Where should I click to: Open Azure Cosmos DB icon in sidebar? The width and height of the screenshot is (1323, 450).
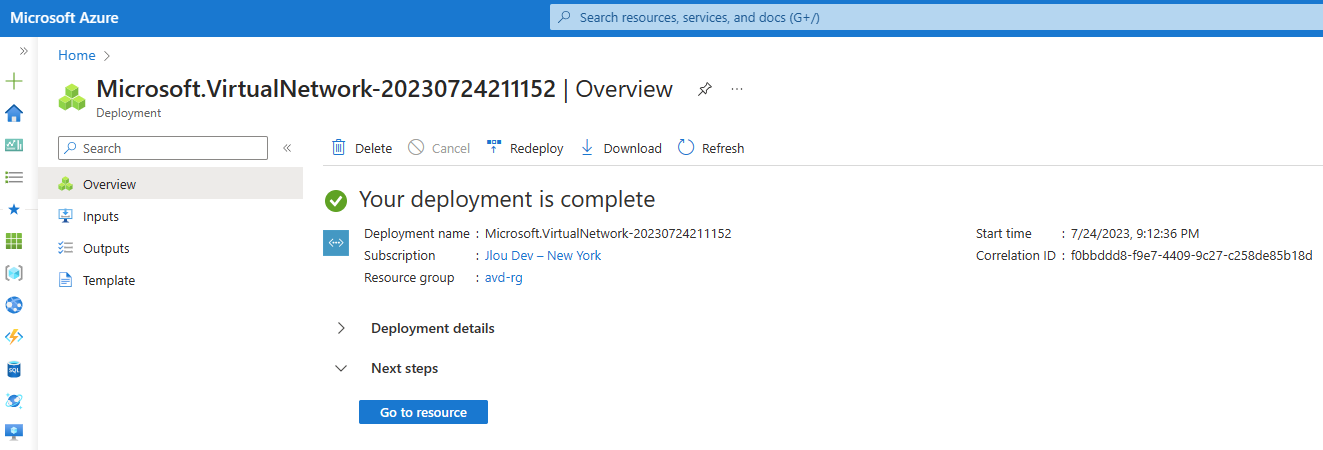click(14, 401)
